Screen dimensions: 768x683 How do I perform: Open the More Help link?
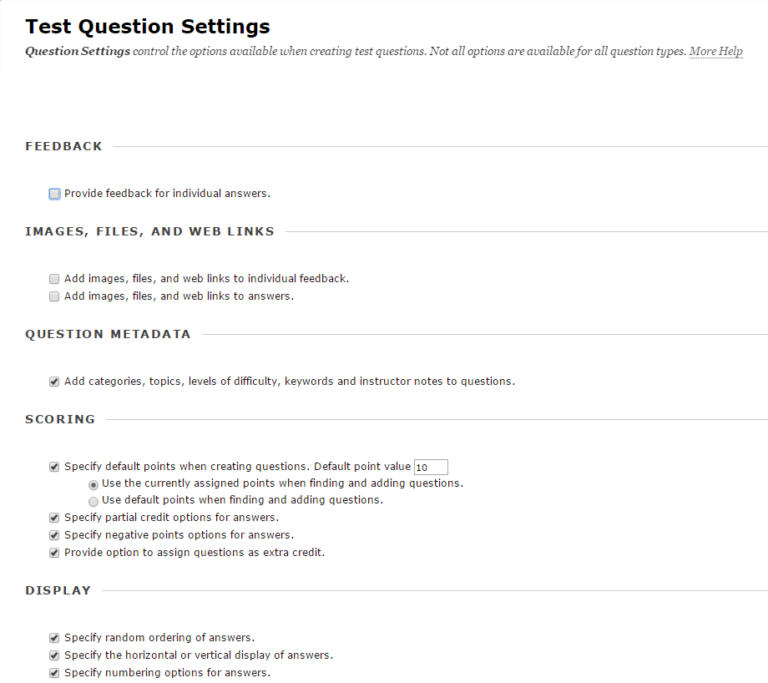pyautogui.click(x=716, y=51)
